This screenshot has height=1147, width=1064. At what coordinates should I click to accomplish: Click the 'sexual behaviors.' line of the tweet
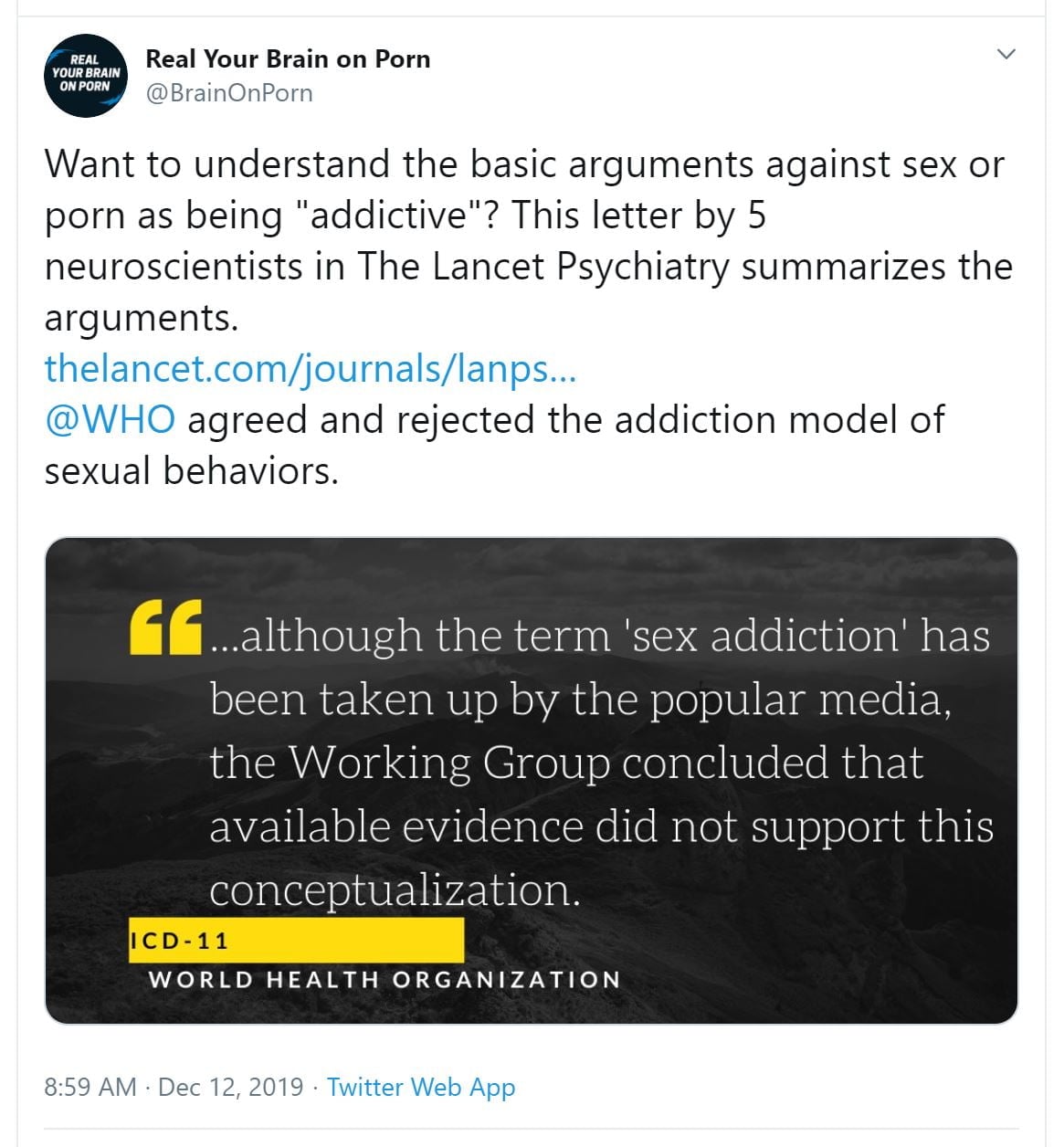tap(191, 471)
